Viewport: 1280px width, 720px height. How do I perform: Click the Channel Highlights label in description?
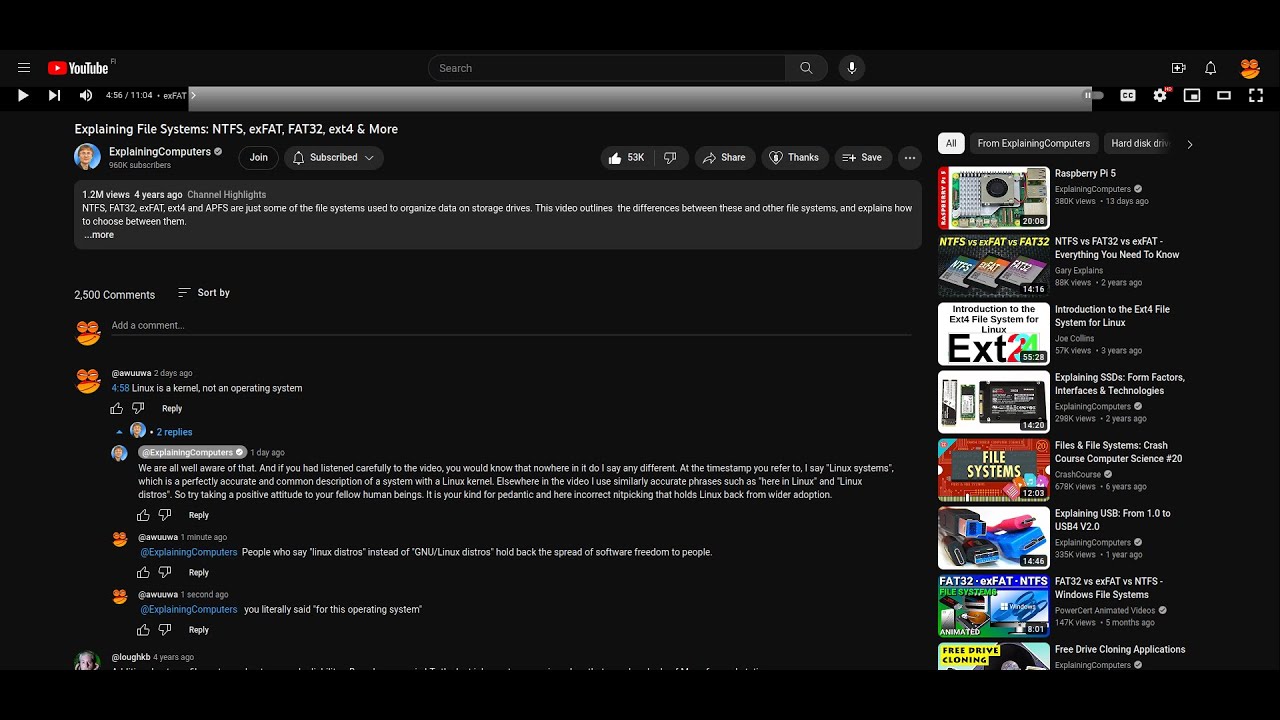[x=226, y=195]
